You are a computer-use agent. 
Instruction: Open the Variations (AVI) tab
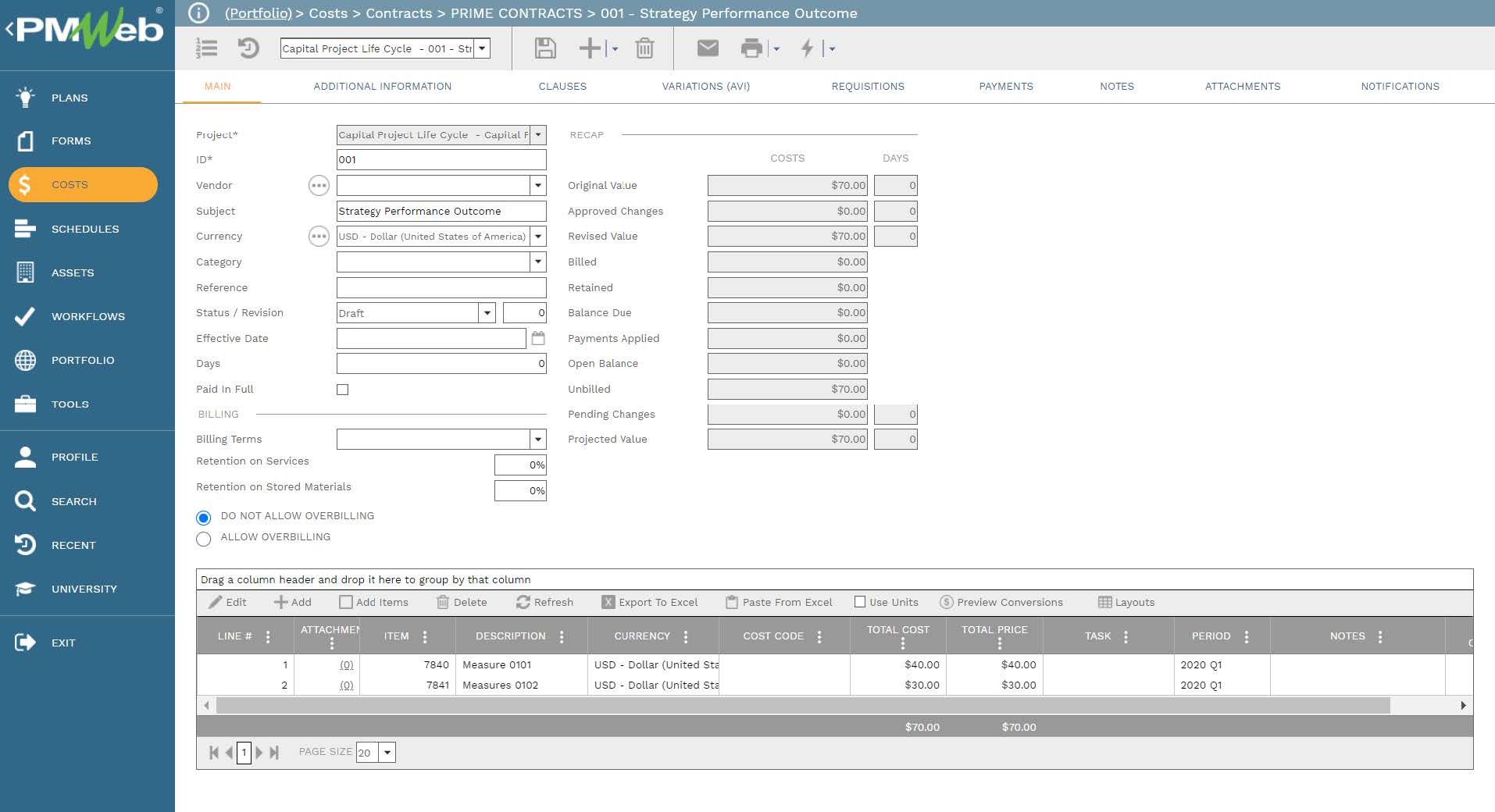point(706,87)
